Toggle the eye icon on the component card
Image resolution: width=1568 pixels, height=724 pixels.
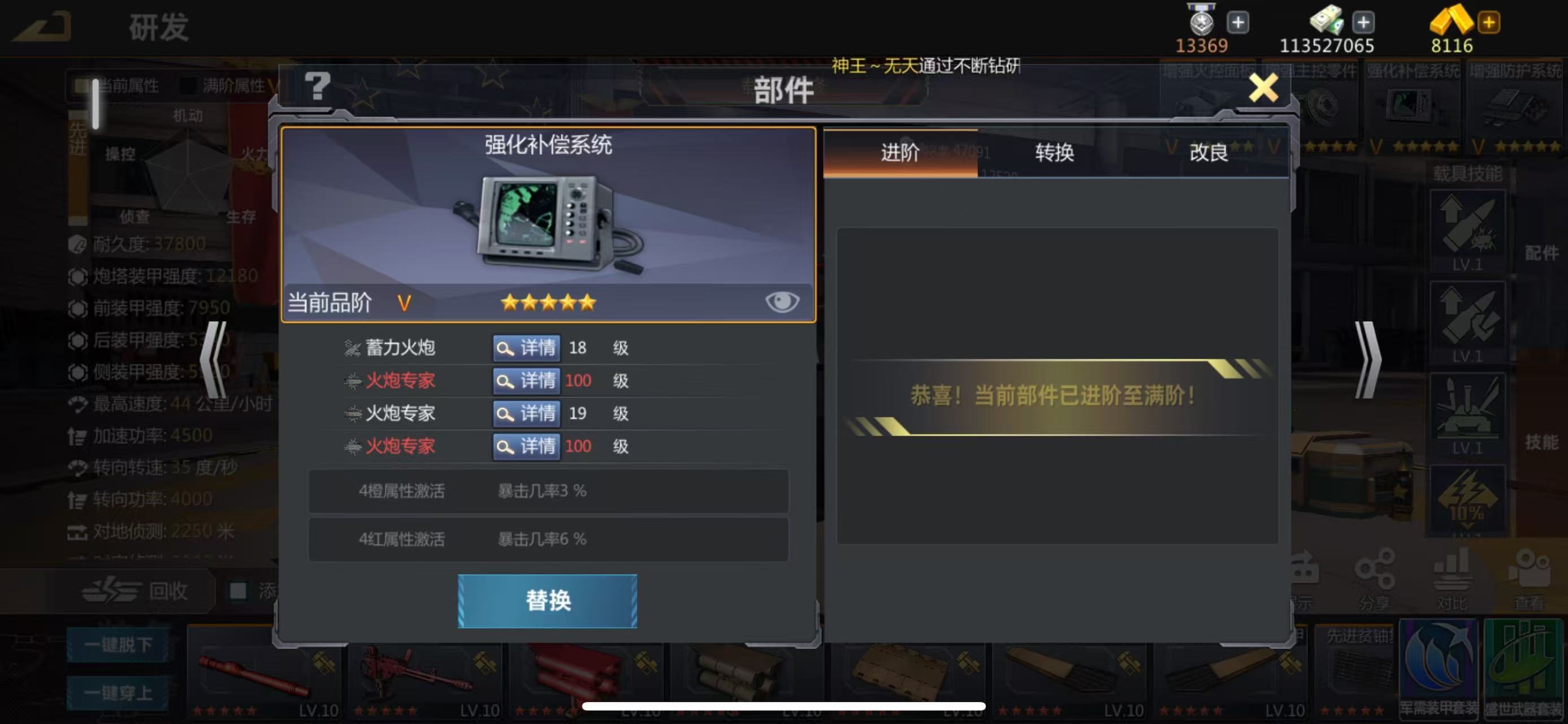782,301
